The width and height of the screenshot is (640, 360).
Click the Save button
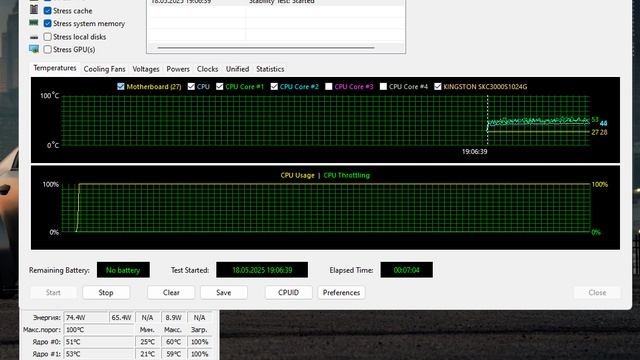click(224, 293)
